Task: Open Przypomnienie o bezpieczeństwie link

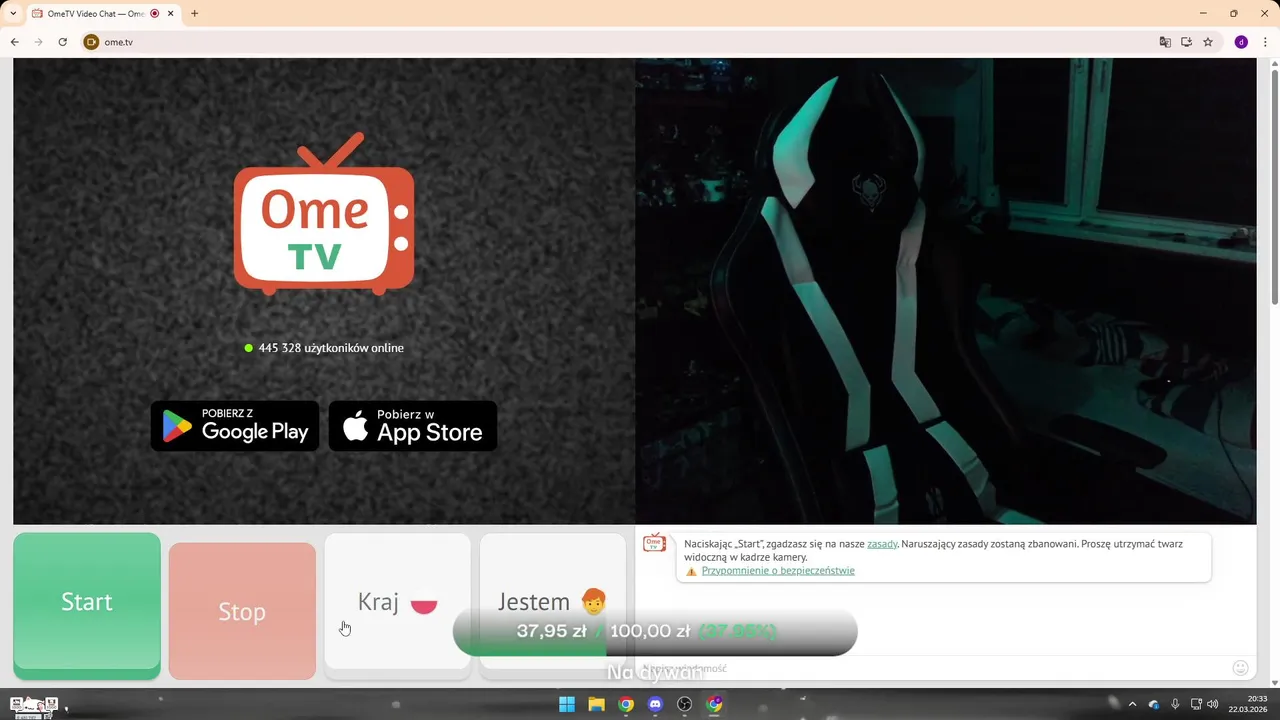Action: point(778,571)
